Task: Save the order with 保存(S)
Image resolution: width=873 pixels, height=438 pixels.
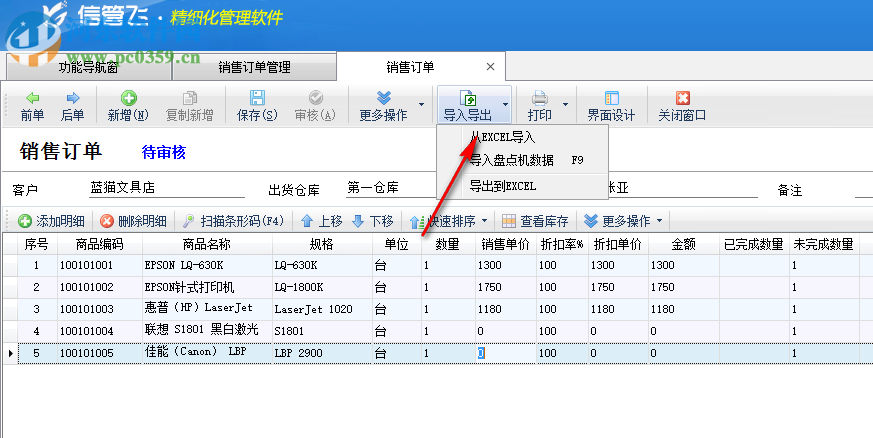Action: point(257,106)
